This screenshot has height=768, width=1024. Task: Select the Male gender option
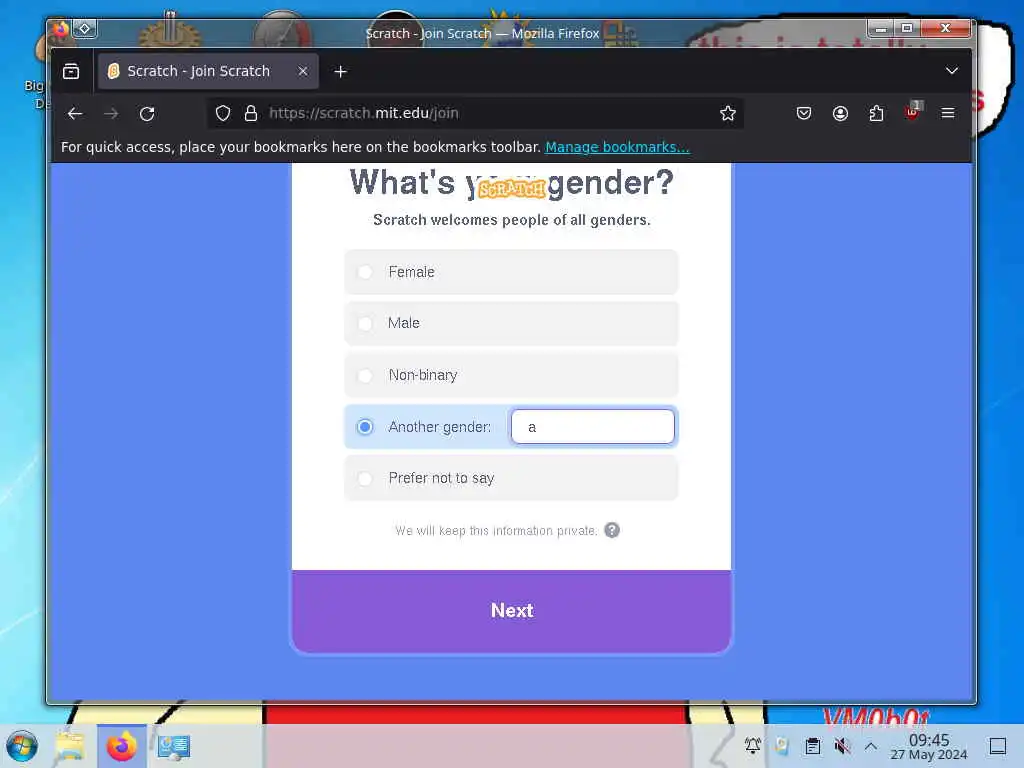click(x=511, y=323)
